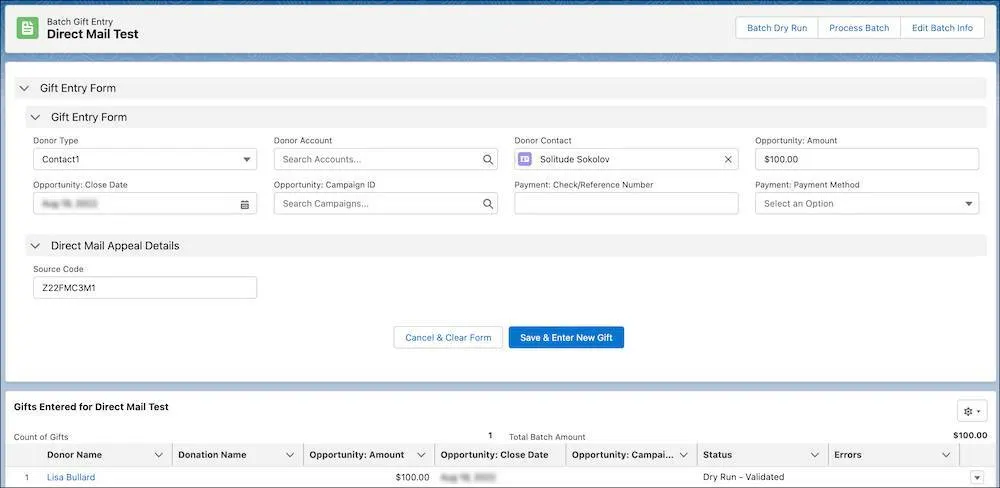Click the Donor Contact field with Solitude Sokolov
1000x488 pixels.
pyautogui.click(x=626, y=159)
